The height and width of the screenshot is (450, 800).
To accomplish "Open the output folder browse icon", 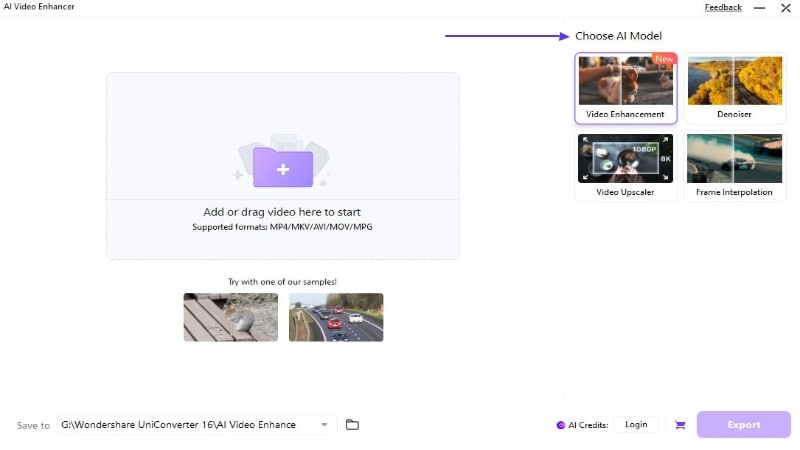I will (x=352, y=424).
